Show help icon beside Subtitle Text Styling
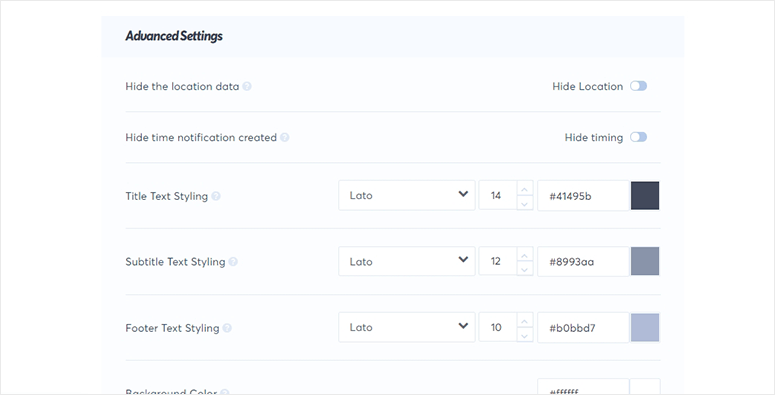The image size is (775, 395). pyautogui.click(x=233, y=262)
